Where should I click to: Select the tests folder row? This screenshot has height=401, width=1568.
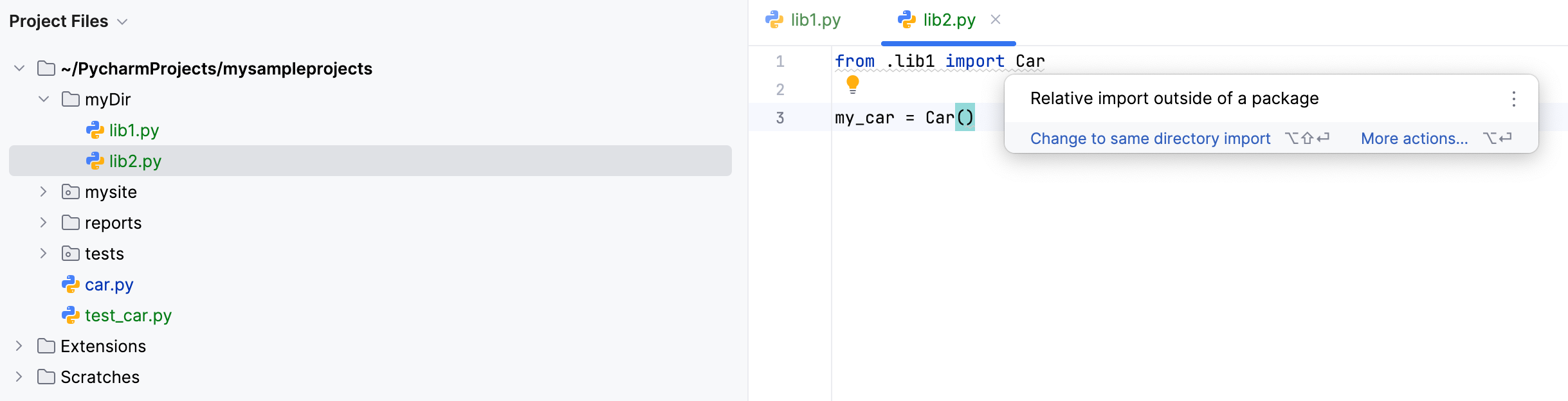pos(370,253)
